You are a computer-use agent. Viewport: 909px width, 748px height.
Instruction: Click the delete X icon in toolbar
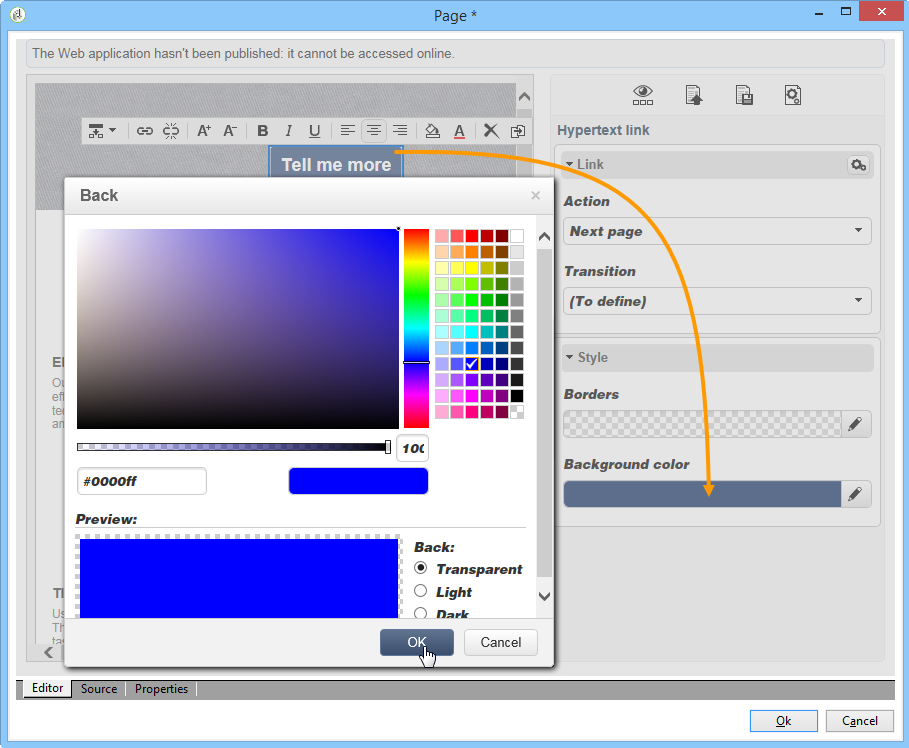pyautogui.click(x=491, y=130)
